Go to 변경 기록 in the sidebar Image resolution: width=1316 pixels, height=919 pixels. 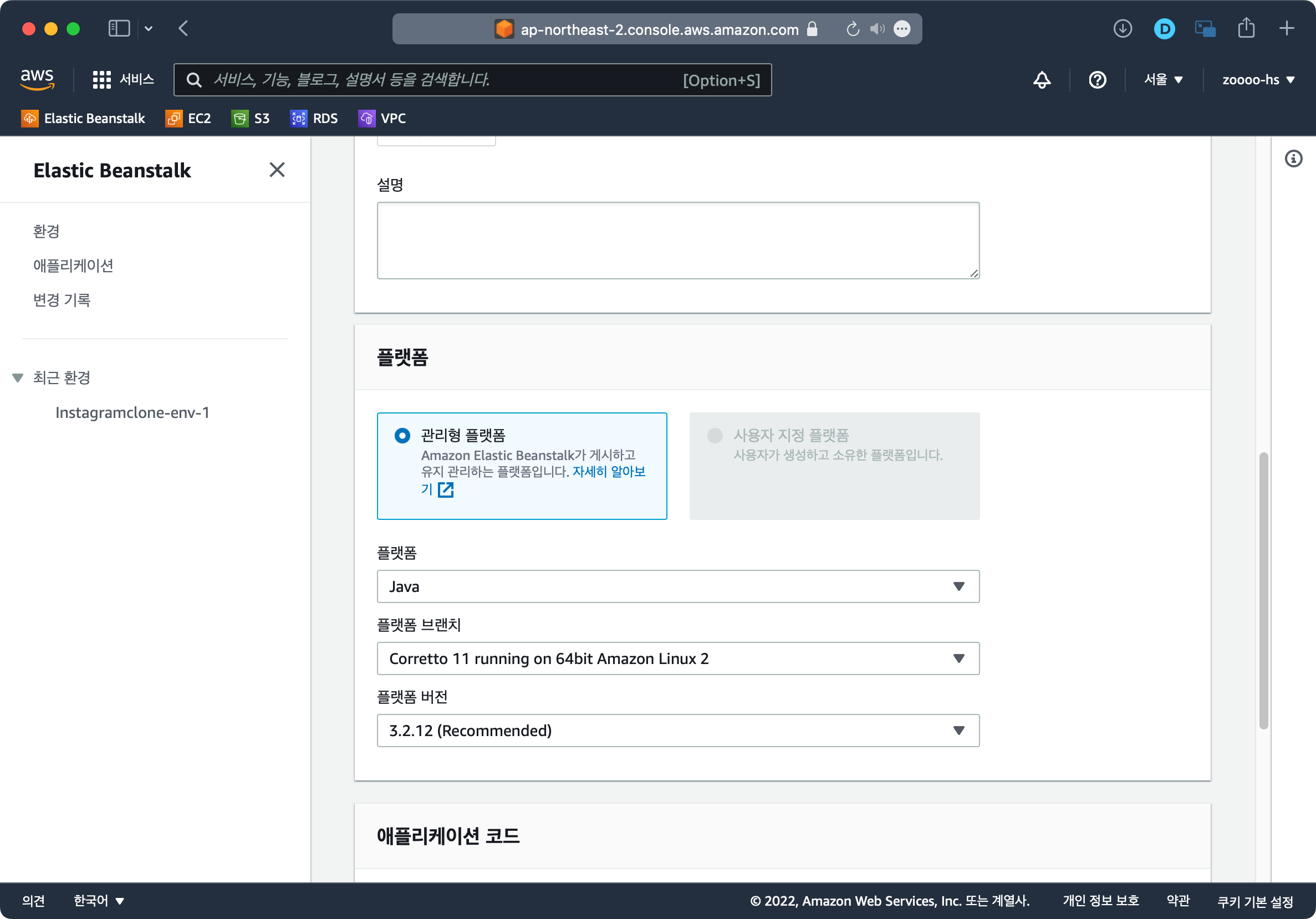(62, 300)
